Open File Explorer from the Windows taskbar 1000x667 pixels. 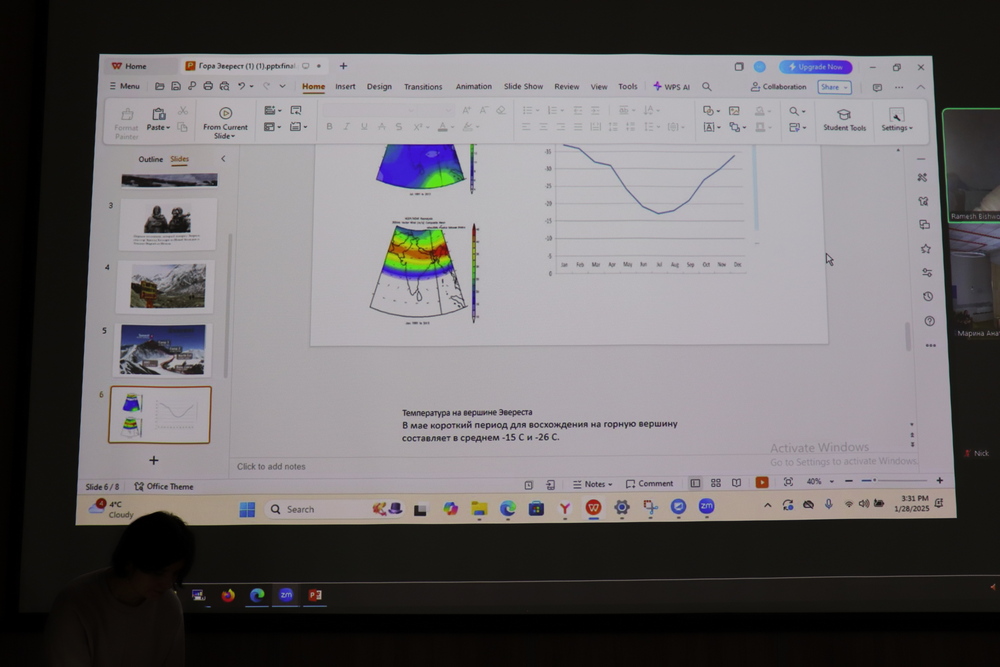[x=479, y=508]
